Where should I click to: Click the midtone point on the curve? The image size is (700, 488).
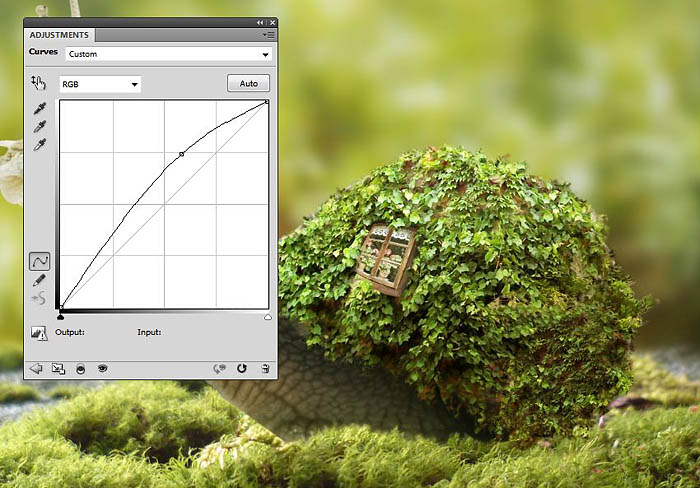coord(181,154)
